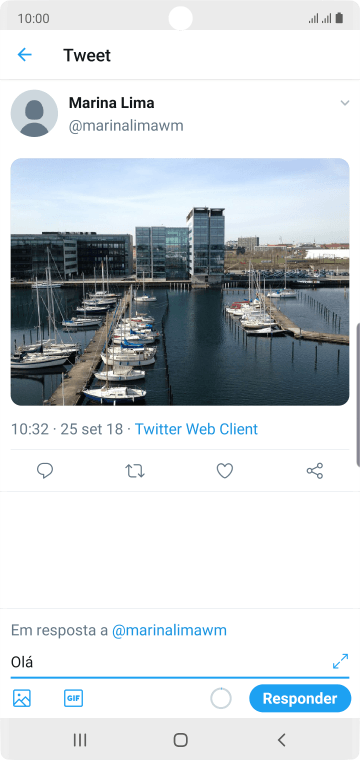This screenshot has height=760, width=360.
Task: Open Android recent apps button
Action: point(80,740)
